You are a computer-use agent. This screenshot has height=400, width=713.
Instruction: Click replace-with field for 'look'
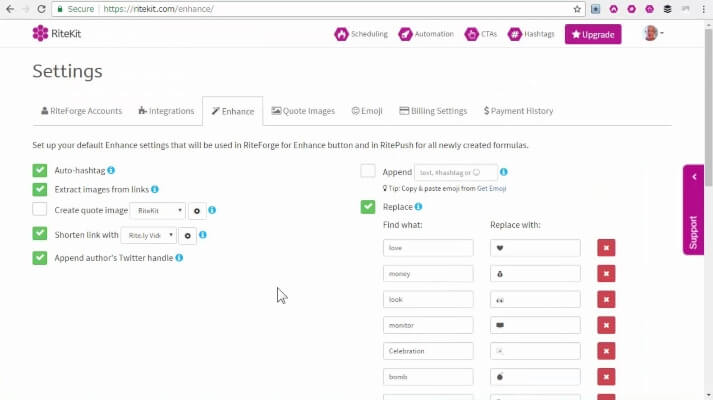click(535, 300)
